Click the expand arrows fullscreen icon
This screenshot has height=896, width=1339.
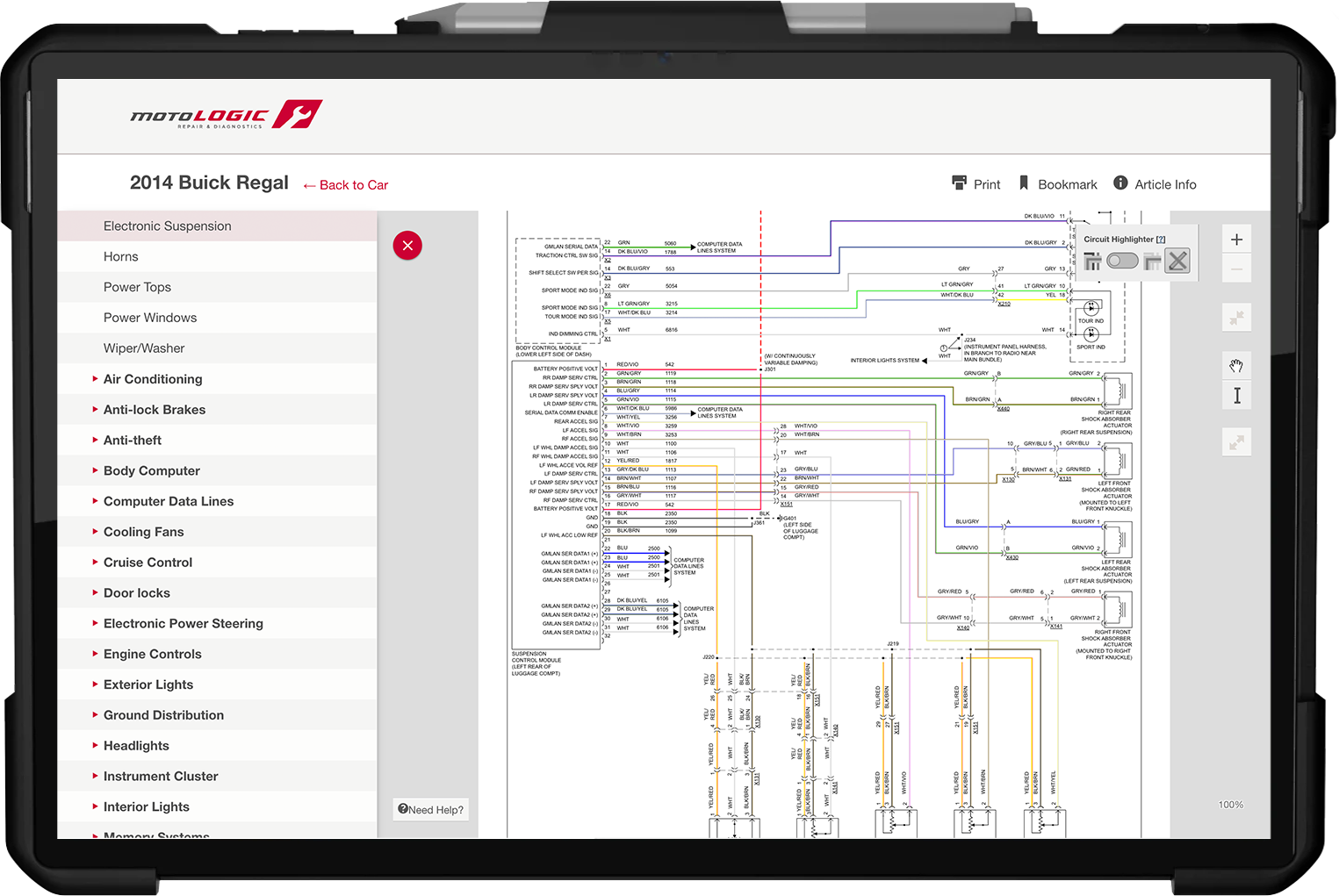click(x=1236, y=442)
